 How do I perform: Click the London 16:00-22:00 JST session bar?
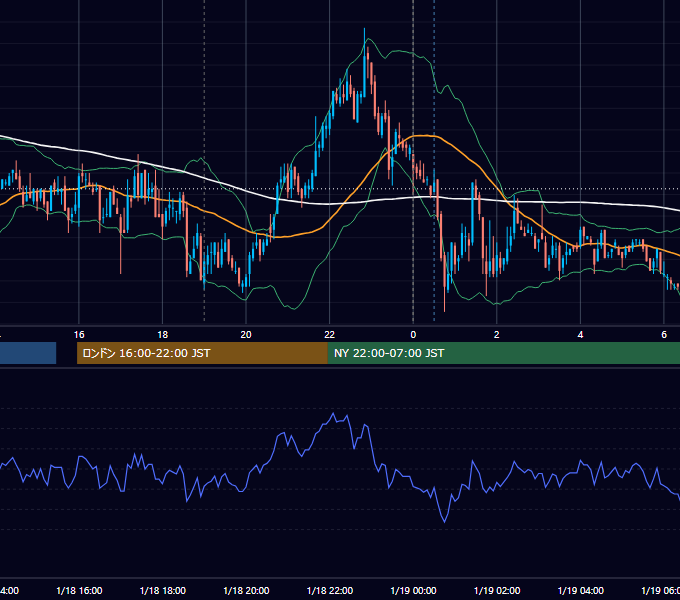point(202,353)
